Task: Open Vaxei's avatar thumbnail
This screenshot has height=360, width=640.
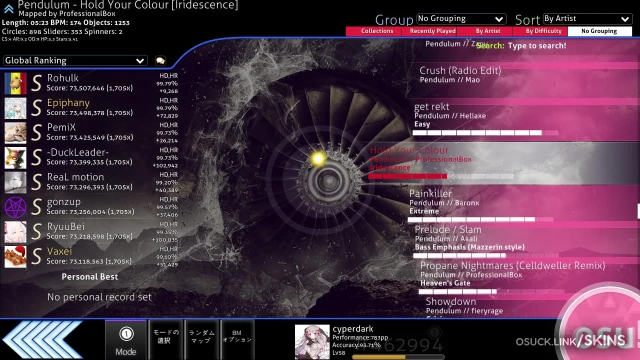Action: [x=15, y=257]
